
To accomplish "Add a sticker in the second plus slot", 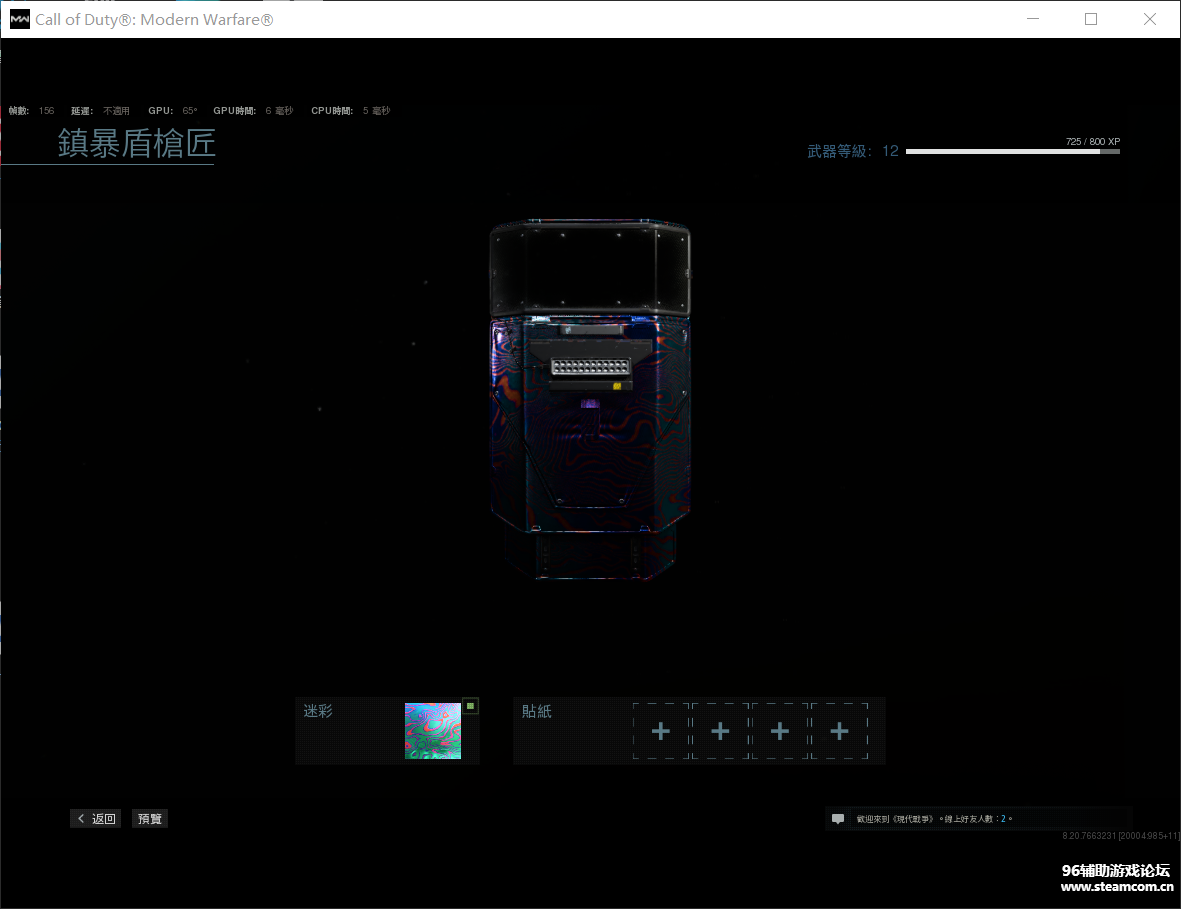I will click(x=720, y=731).
